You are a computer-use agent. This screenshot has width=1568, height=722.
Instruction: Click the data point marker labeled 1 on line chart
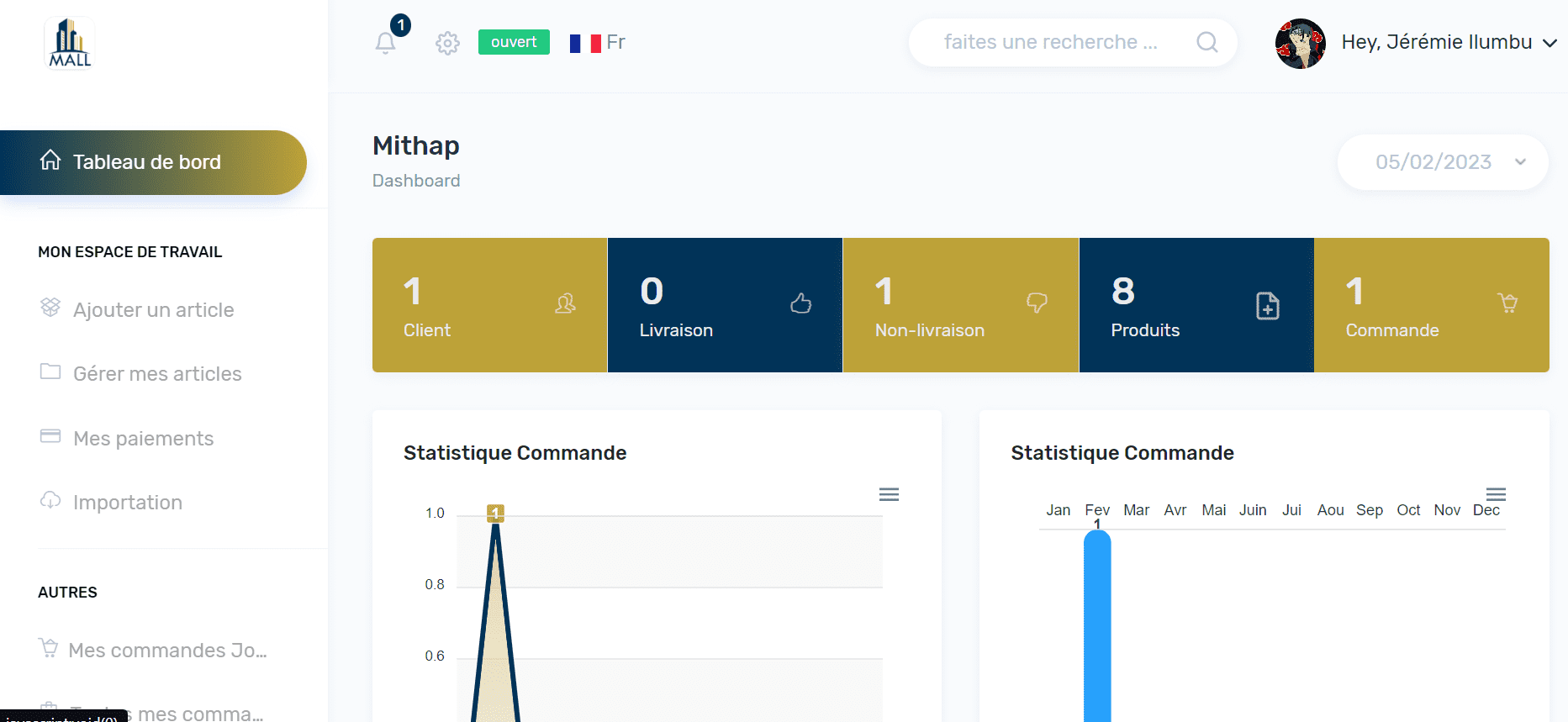(x=495, y=513)
